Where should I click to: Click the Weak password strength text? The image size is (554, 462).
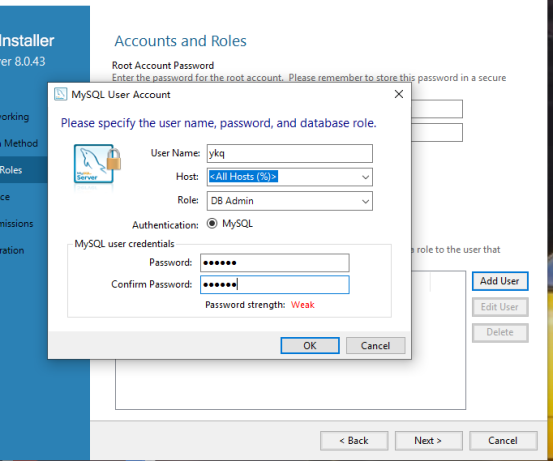(302, 305)
